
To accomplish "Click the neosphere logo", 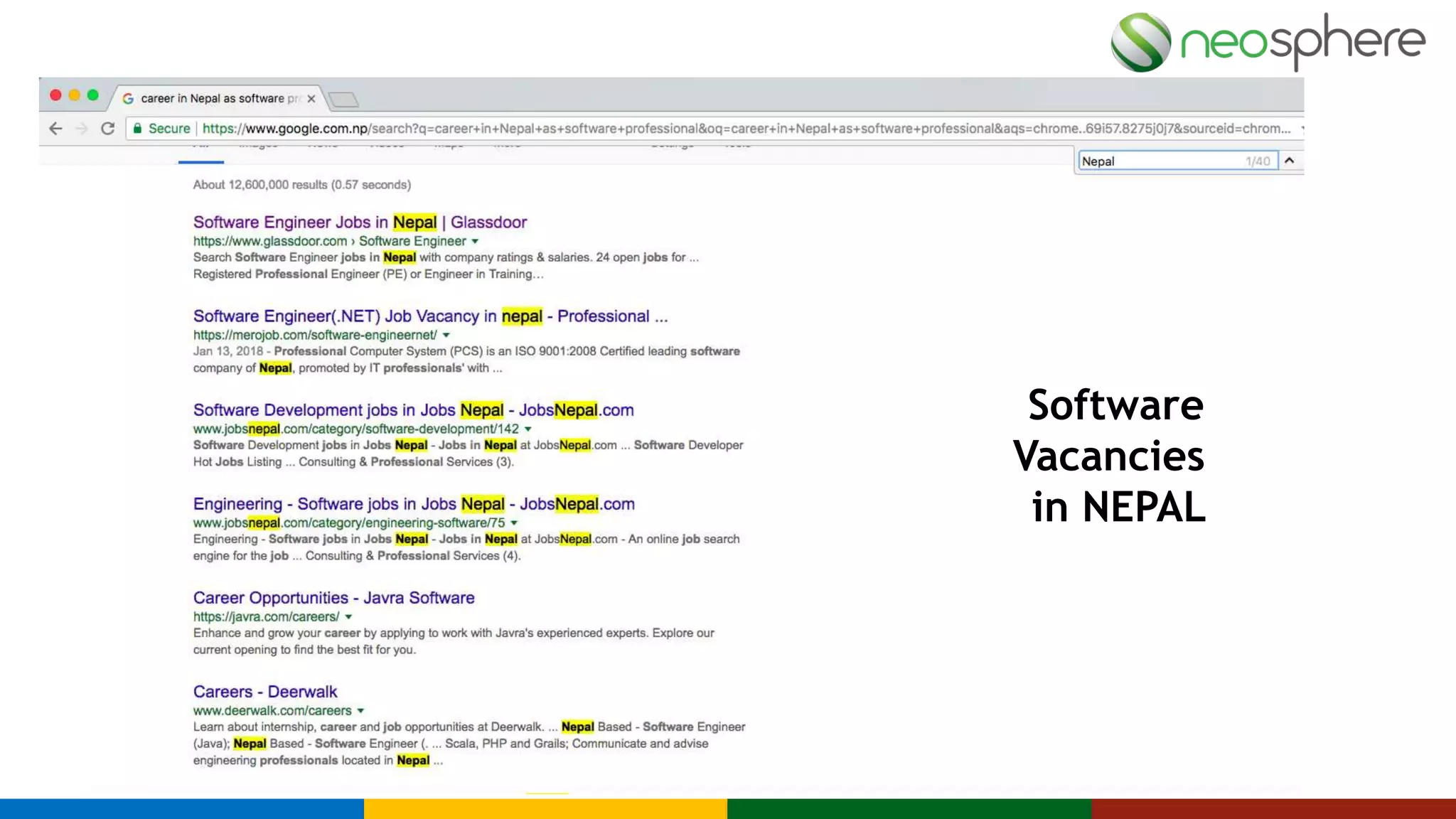I will (x=1267, y=41).
